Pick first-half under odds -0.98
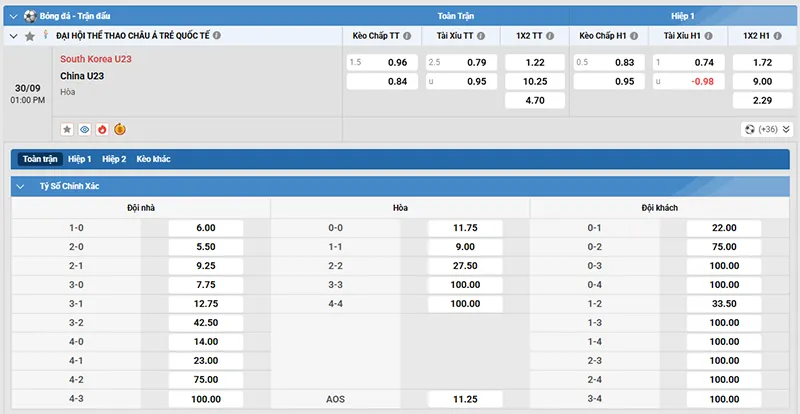The width and height of the screenshot is (800, 414). pyautogui.click(x=689, y=82)
